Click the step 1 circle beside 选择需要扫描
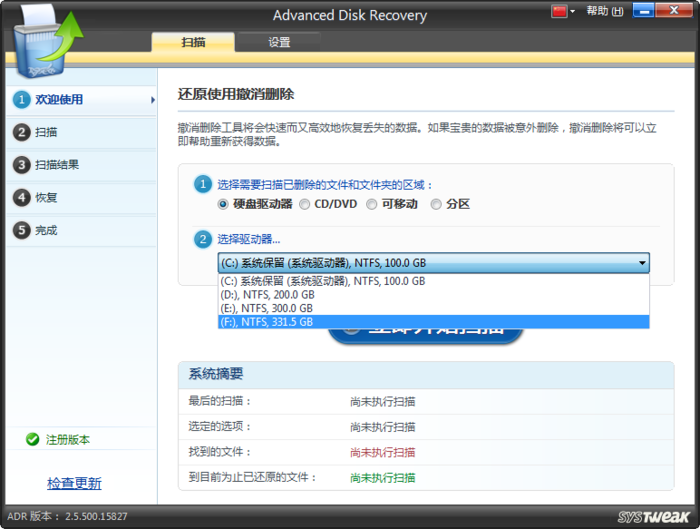The width and height of the screenshot is (700, 529). click(x=203, y=184)
